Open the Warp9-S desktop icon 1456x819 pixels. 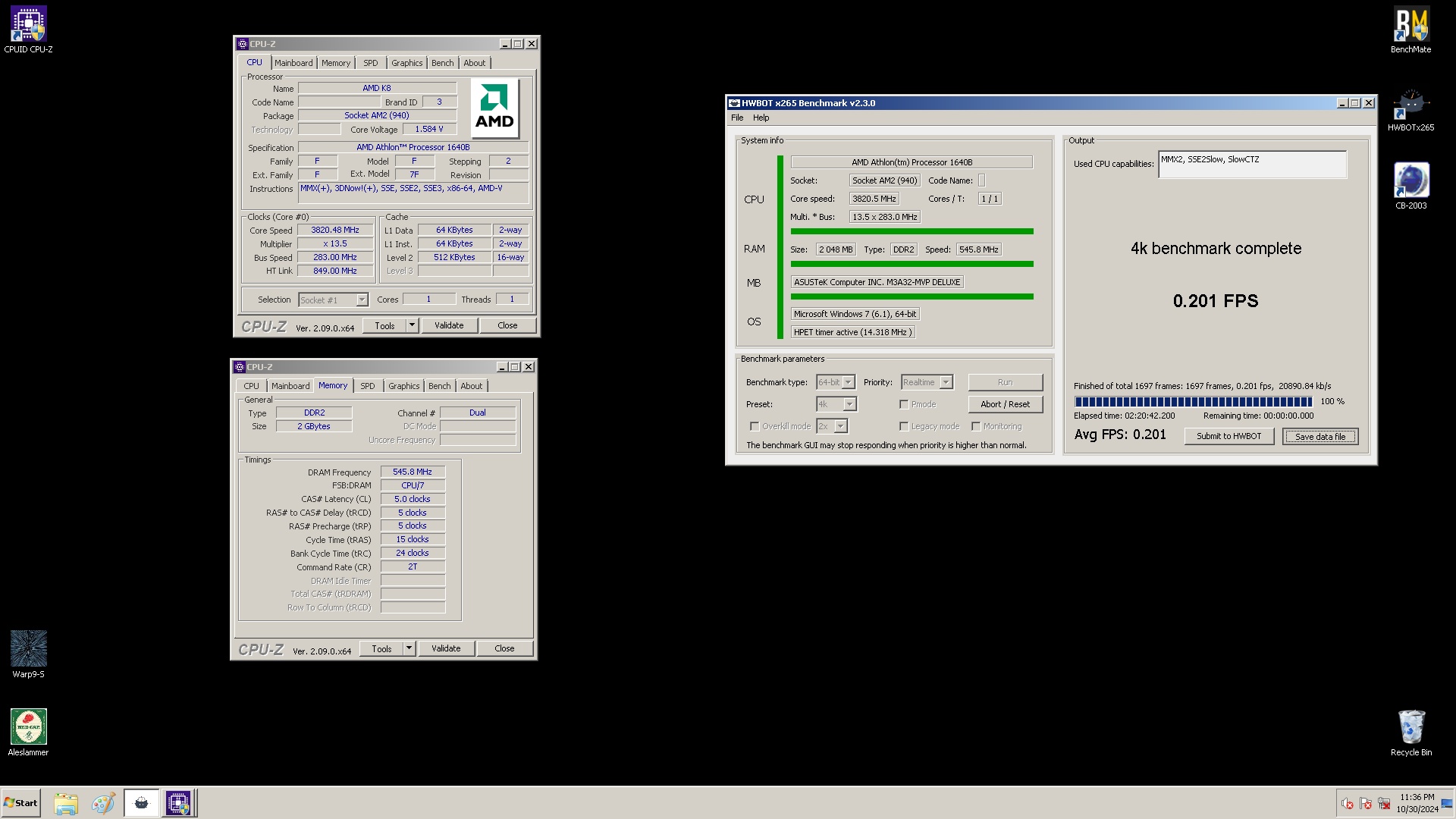pyautogui.click(x=28, y=654)
